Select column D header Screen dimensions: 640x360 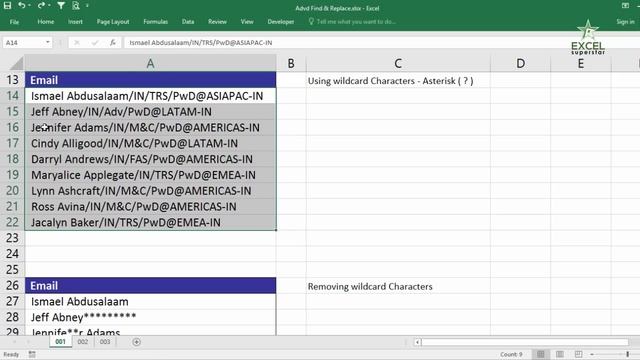(x=520, y=64)
